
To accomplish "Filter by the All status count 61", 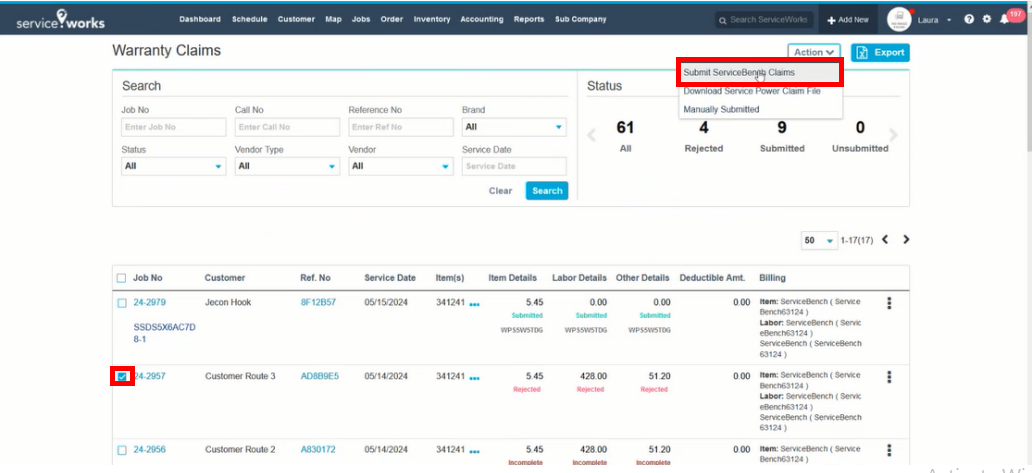I will coord(625,136).
